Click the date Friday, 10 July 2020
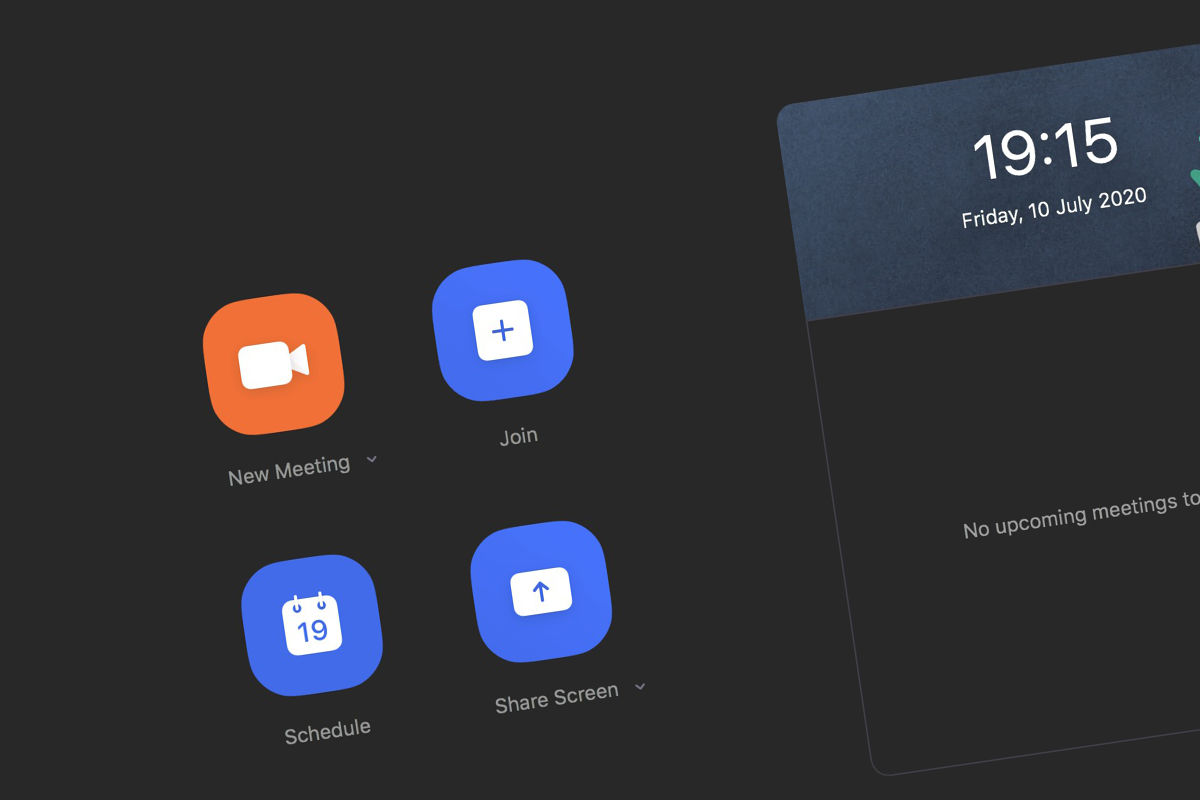This screenshot has height=800, width=1200. click(1054, 207)
